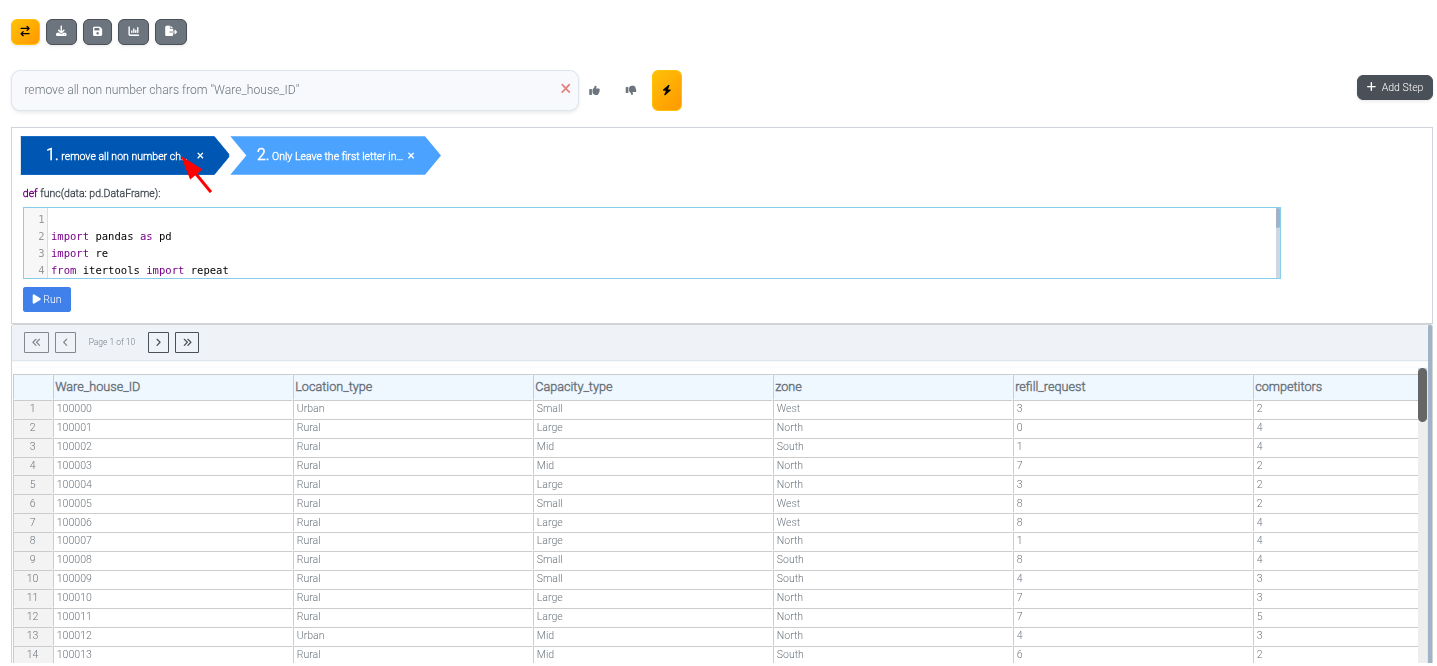
Task: Remove step 2 using its X icon
Action: 411,156
